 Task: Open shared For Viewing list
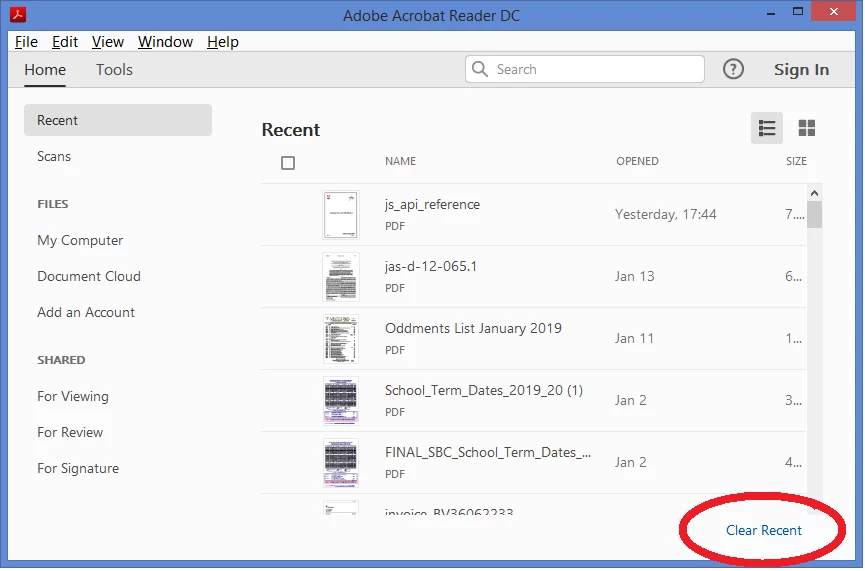click(73, 397)
